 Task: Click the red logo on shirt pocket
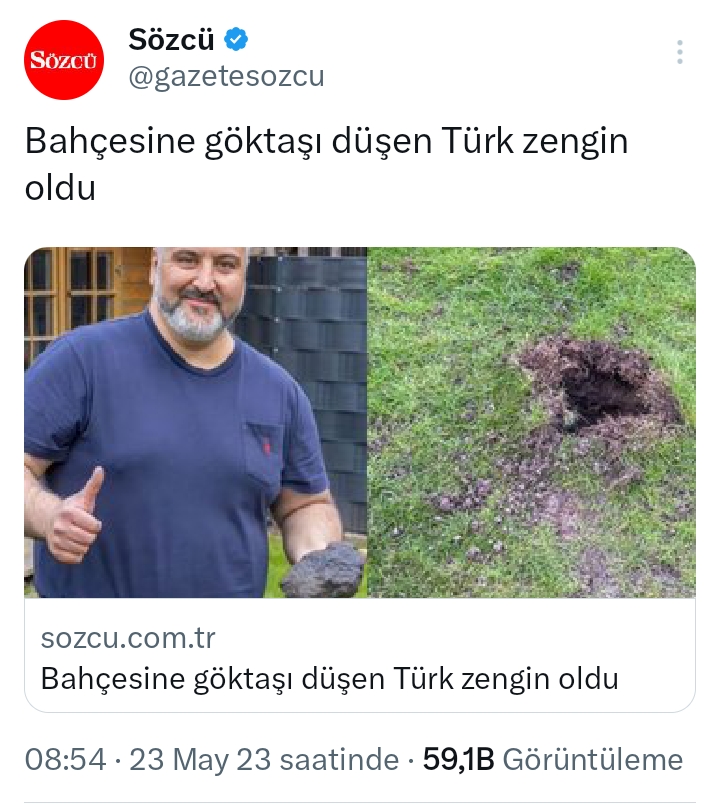[266, 446]
